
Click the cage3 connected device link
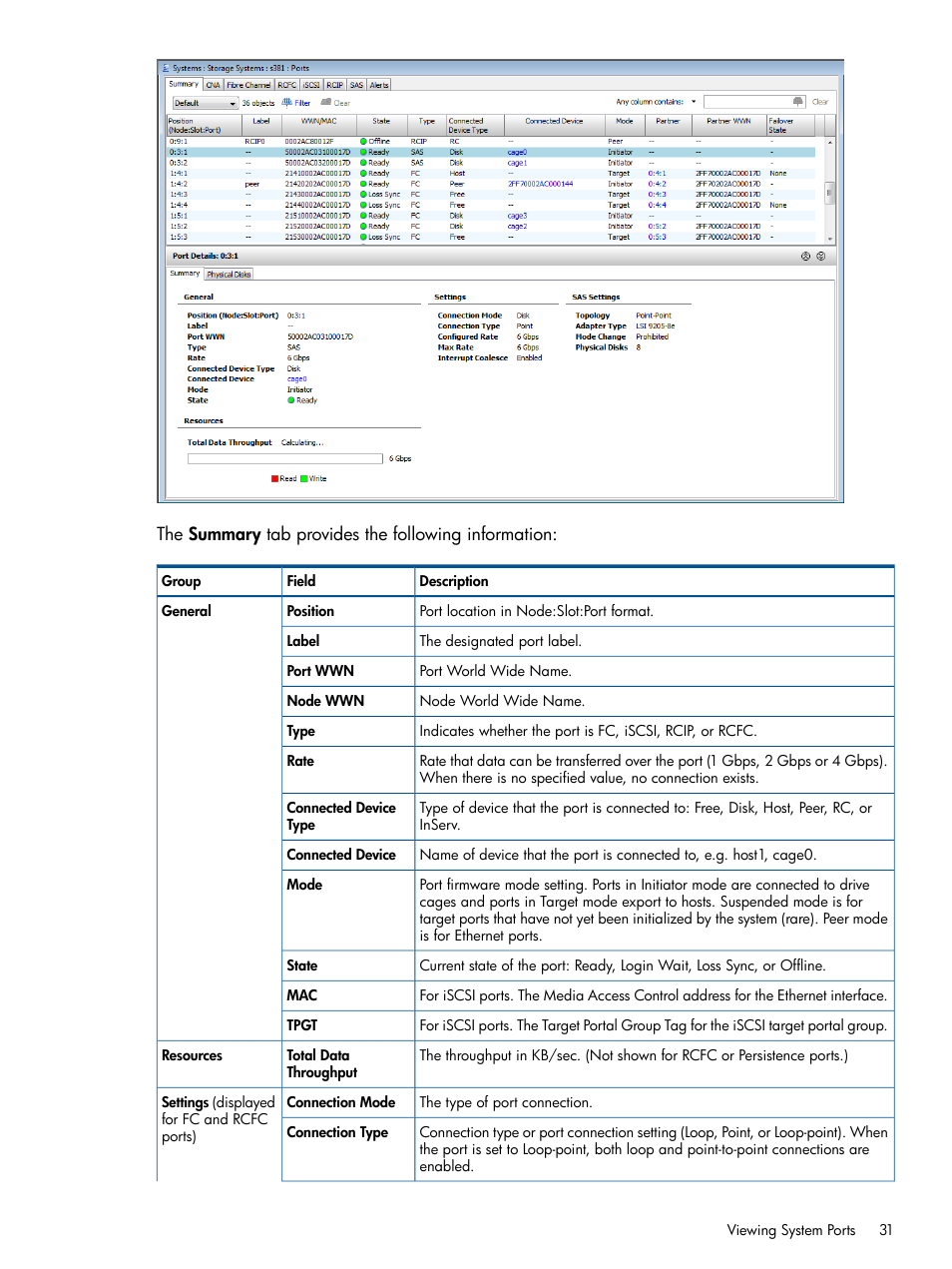(517, 216)
